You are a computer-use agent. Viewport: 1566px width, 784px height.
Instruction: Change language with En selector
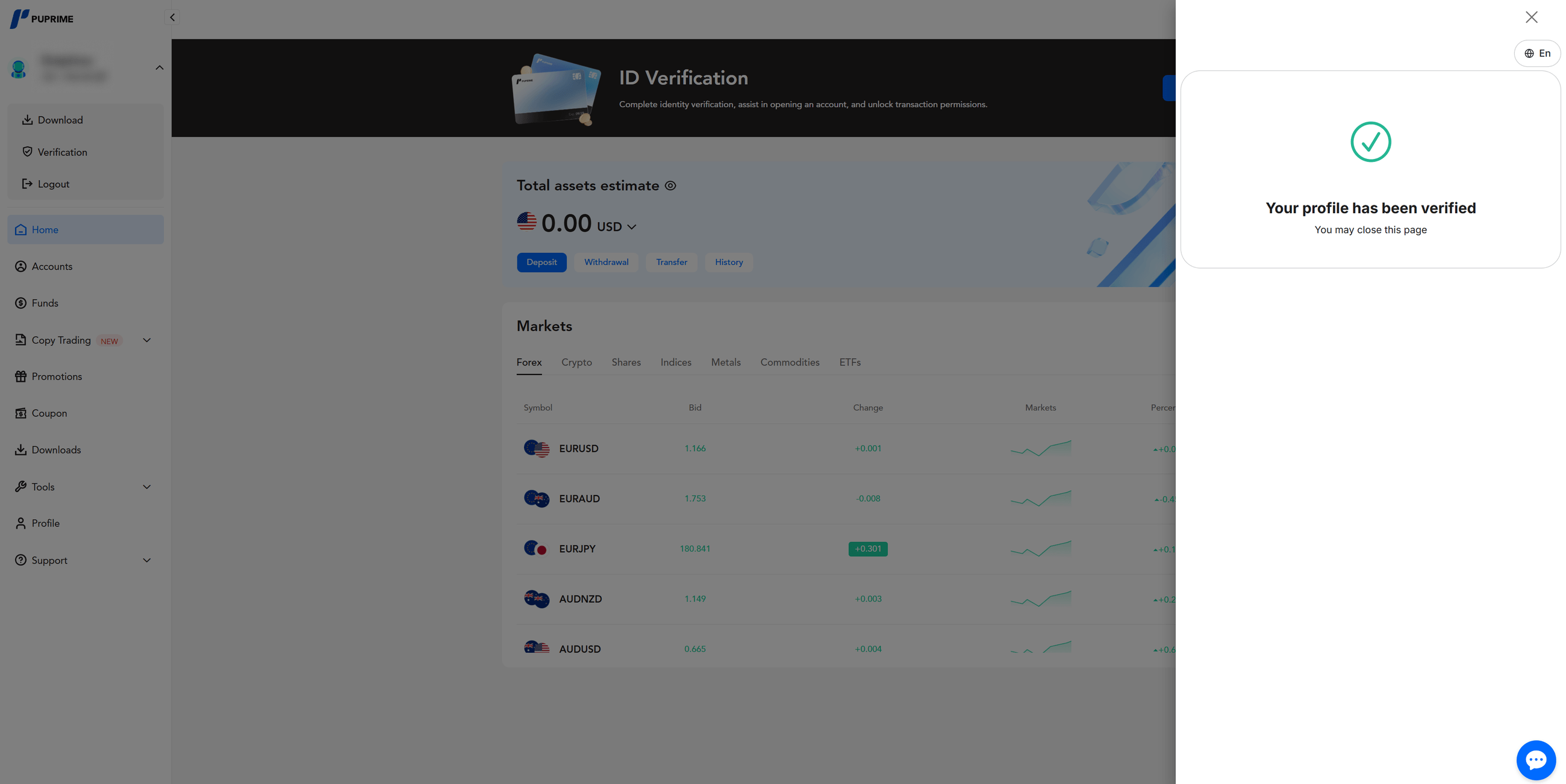[x=1537, y=54]
